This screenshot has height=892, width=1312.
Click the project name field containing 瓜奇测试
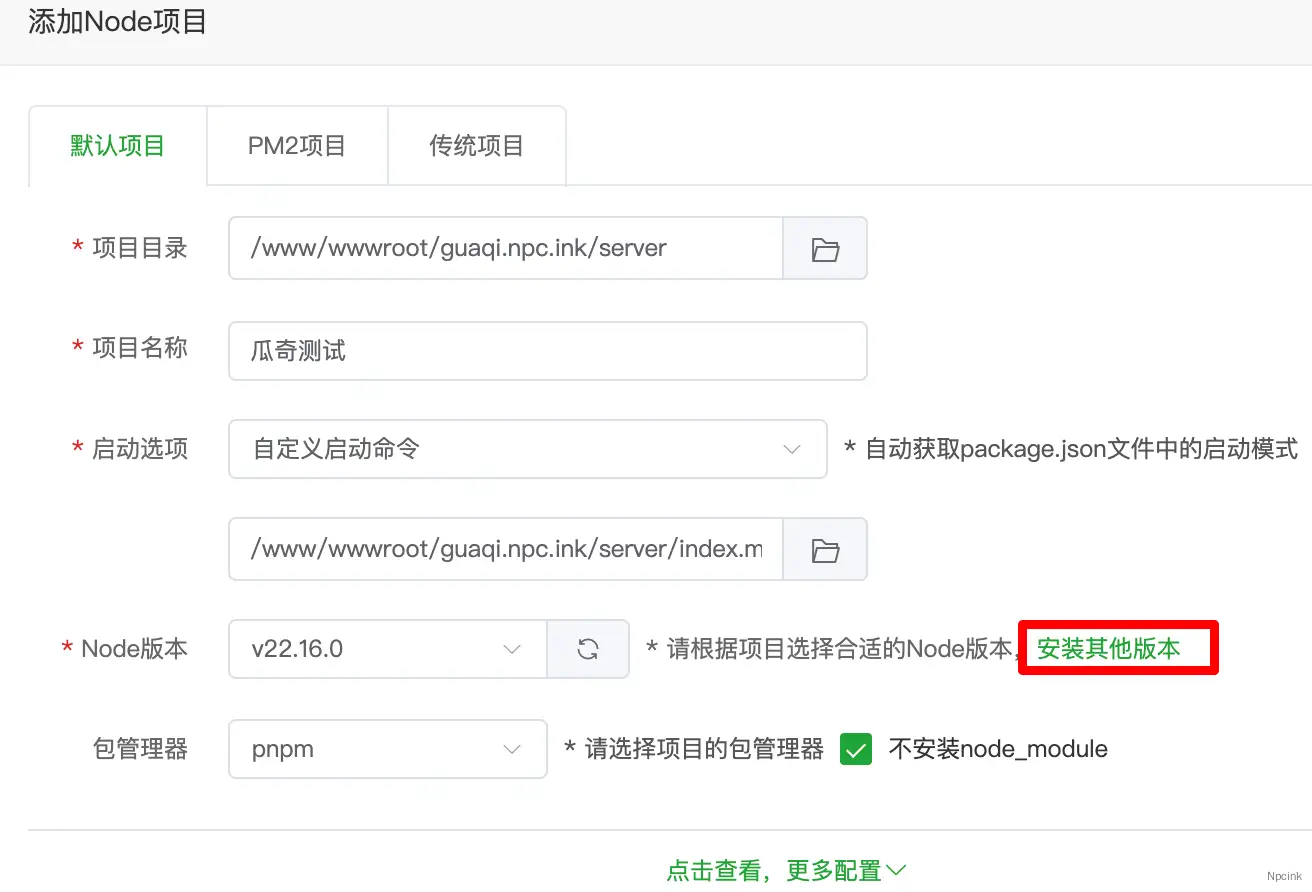click(547, 350)
